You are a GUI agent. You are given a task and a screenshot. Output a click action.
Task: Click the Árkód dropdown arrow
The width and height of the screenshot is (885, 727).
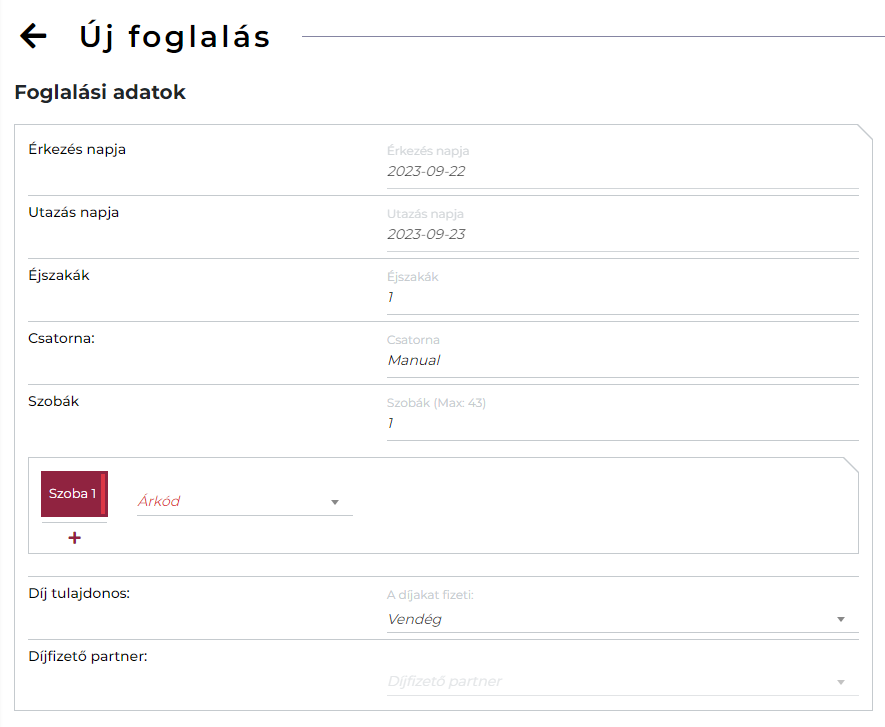pos(335,502)
